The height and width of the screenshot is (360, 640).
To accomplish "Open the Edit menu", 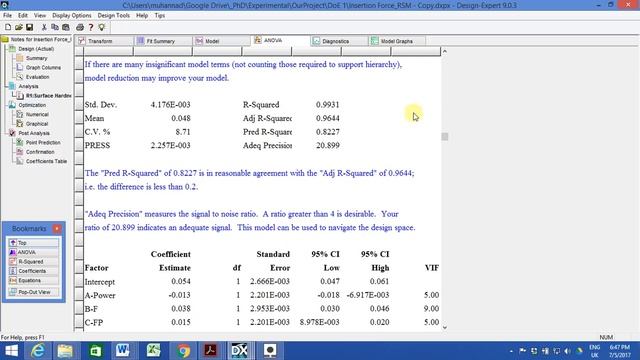I will pyautogui.click(x=23, y=16).
